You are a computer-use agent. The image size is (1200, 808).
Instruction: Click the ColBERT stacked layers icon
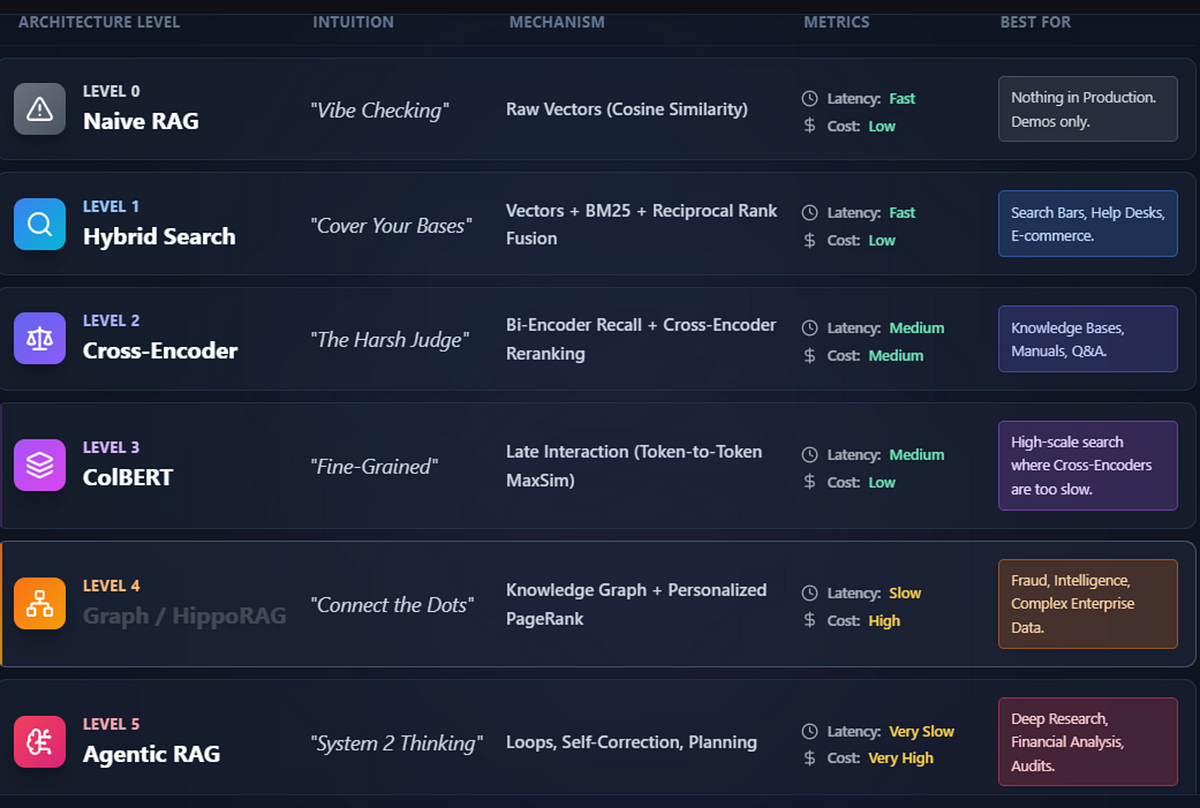[x=40, y=465]
